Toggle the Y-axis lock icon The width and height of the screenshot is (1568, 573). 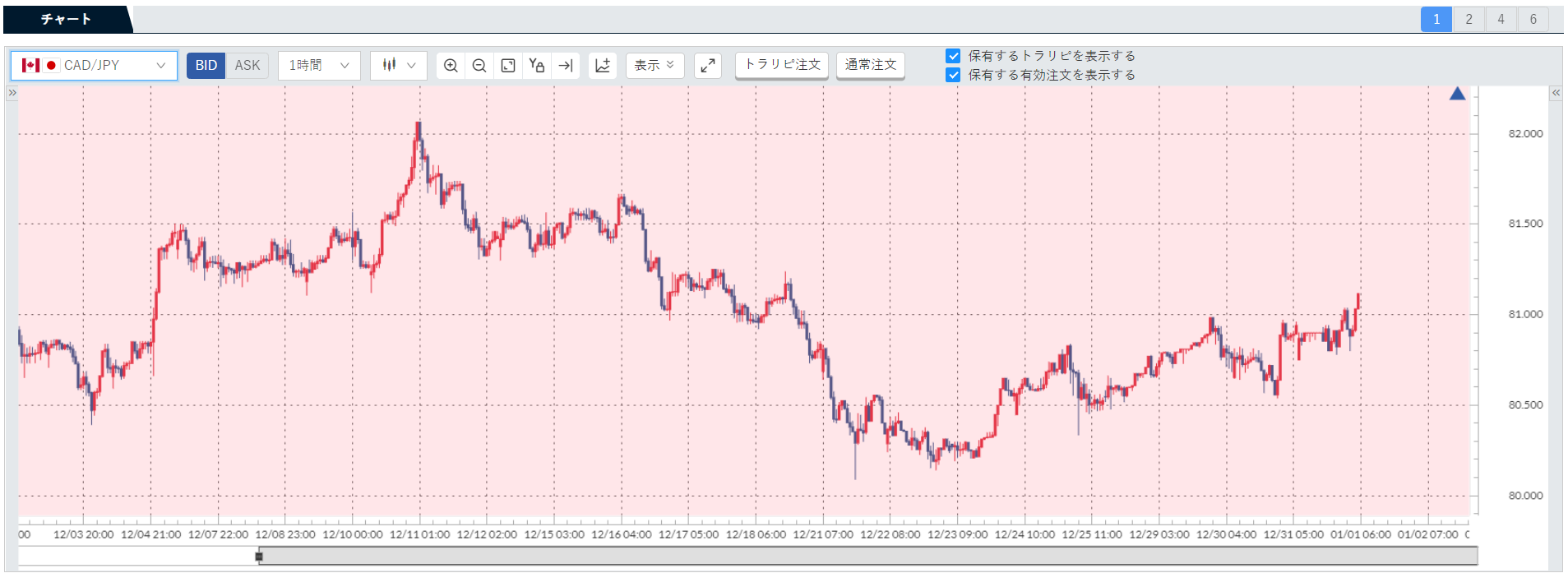point(537,66)
